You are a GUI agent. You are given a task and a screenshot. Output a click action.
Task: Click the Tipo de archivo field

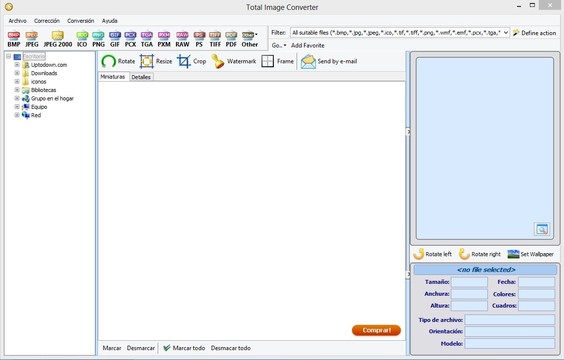[509, 320]
